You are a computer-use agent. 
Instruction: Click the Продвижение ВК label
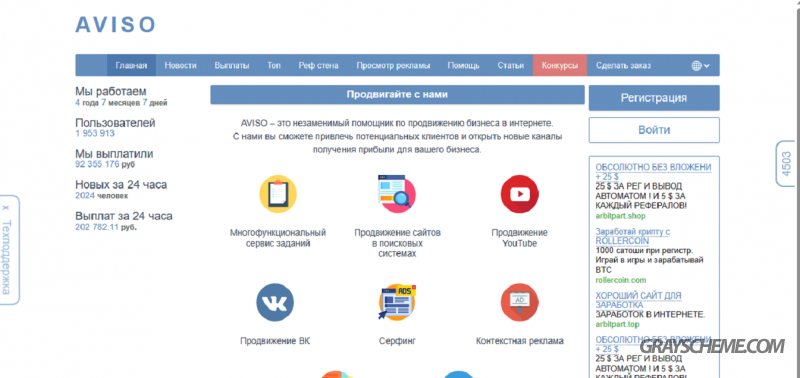tap(275, 341)
